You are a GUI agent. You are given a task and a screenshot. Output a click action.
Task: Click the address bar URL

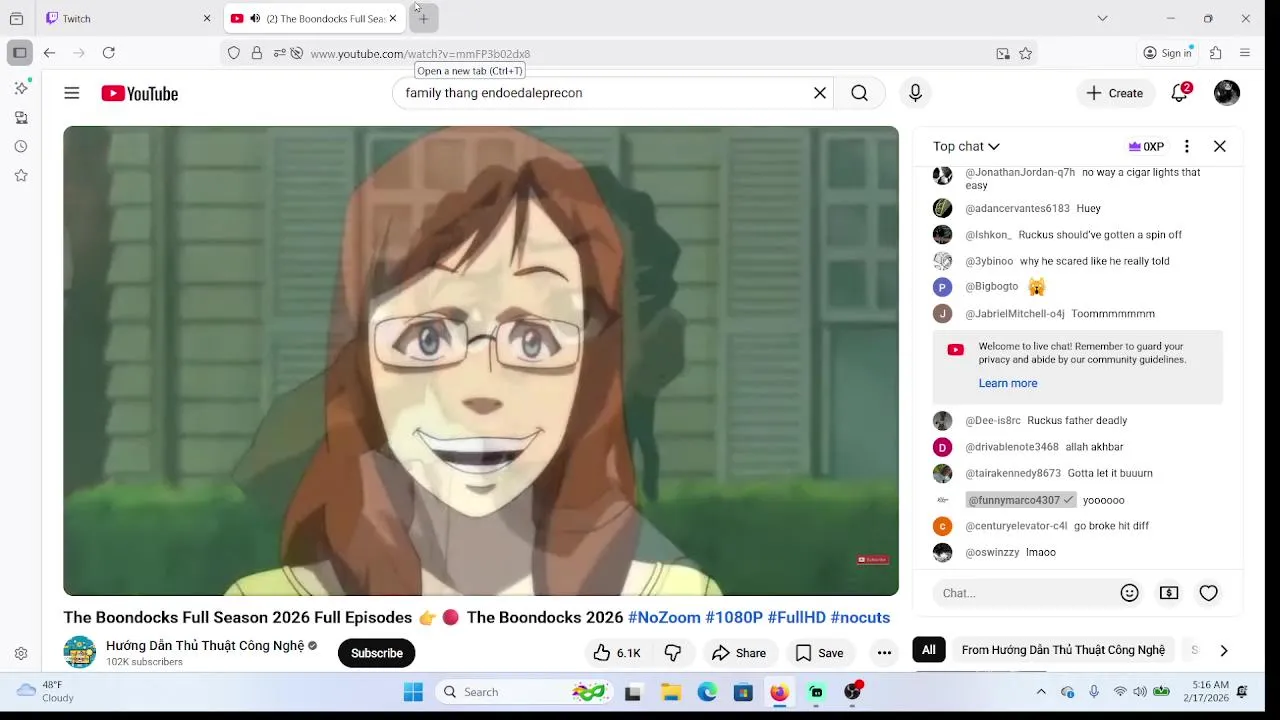pyautogui.click(x=420, y=54)
